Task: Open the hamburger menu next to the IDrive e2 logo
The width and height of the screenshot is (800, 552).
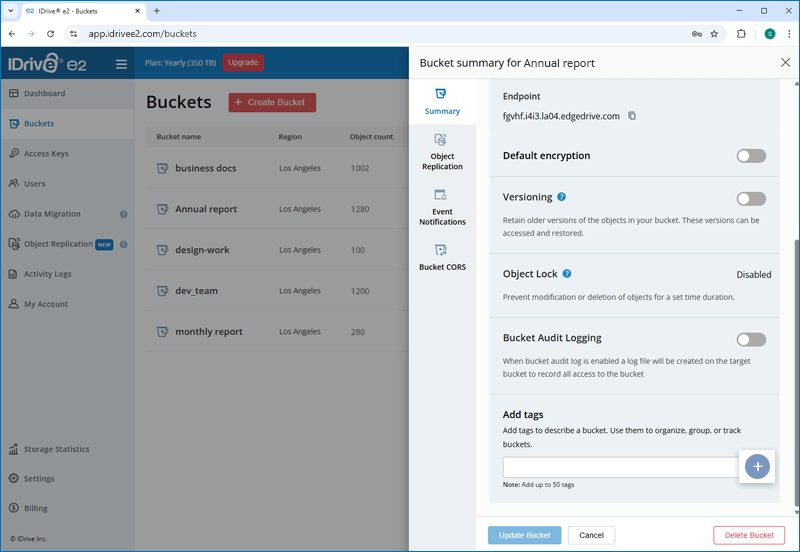Action: pos(121,64)
